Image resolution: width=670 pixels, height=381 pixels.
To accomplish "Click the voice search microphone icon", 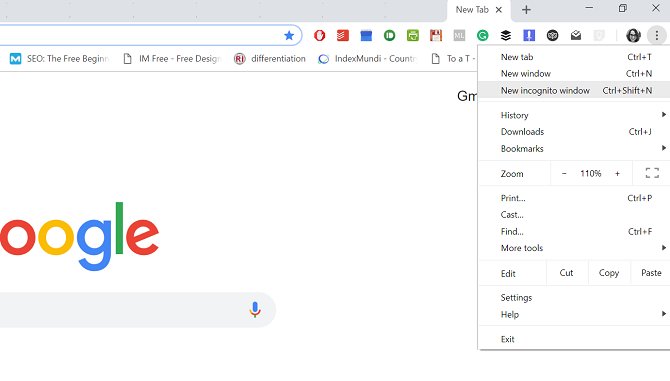I will 255,310.
